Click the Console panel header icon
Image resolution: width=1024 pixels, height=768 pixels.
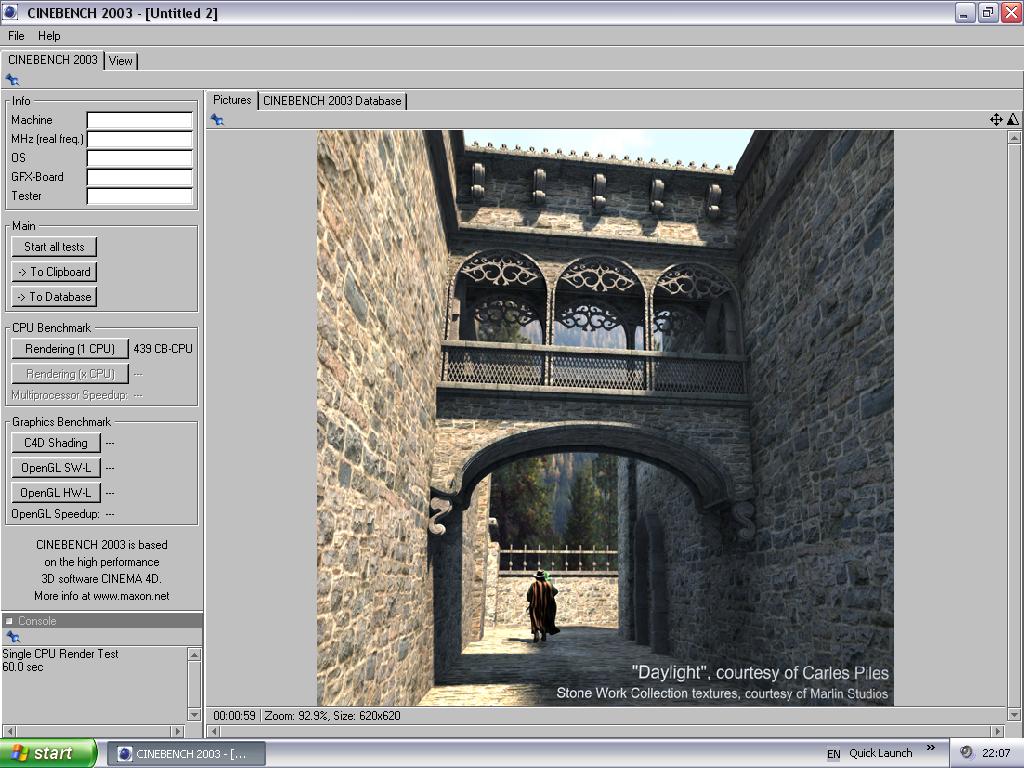click(x=9, y=621)
